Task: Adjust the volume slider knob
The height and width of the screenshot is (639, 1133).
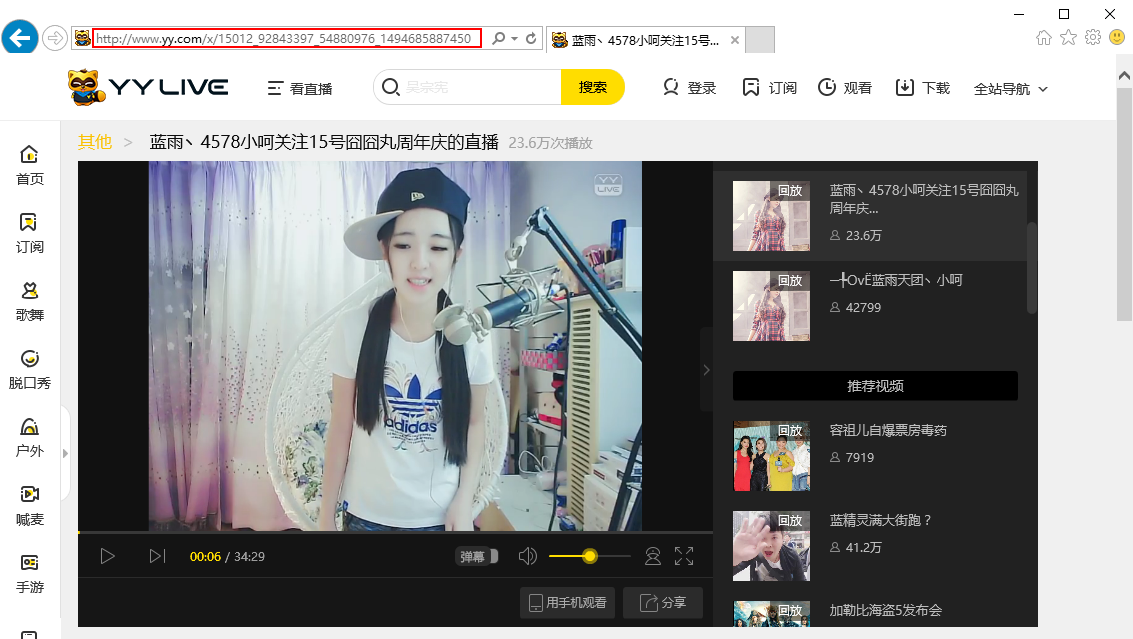Action: (590, 556)
